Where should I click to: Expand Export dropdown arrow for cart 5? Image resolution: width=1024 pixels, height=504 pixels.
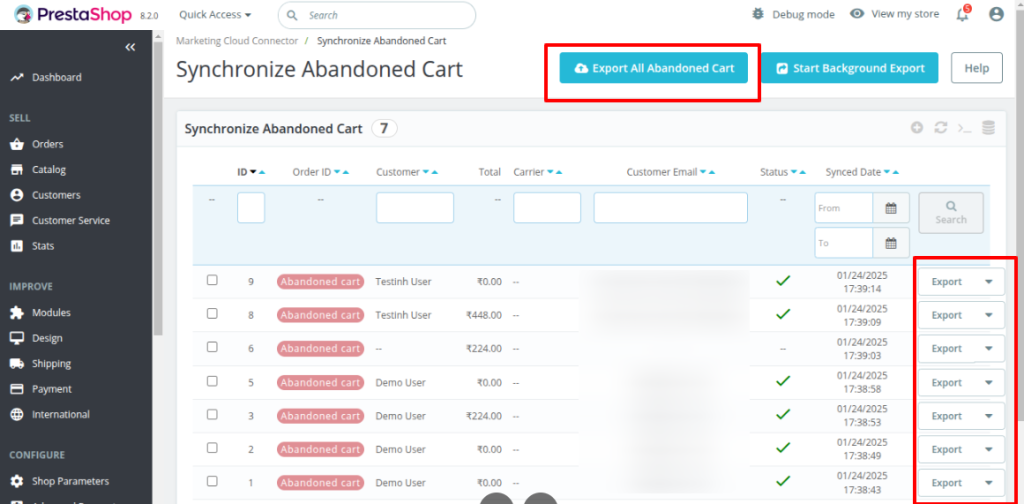pyautogui.click(x=989, y=383)
